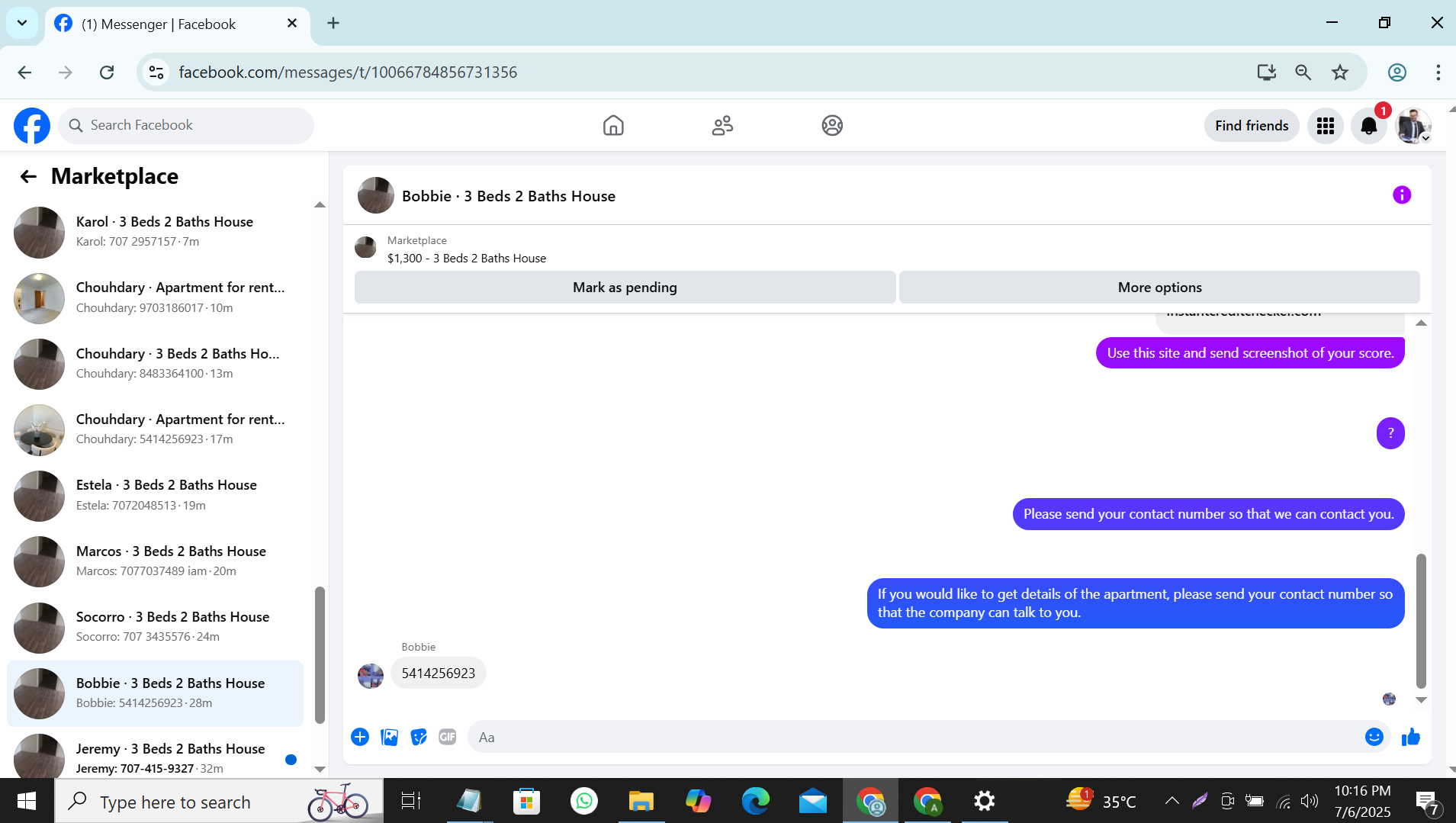Install app using the address bar install icon
This screenshot has width=1456, height=823.
click(x=1266, y=72)
